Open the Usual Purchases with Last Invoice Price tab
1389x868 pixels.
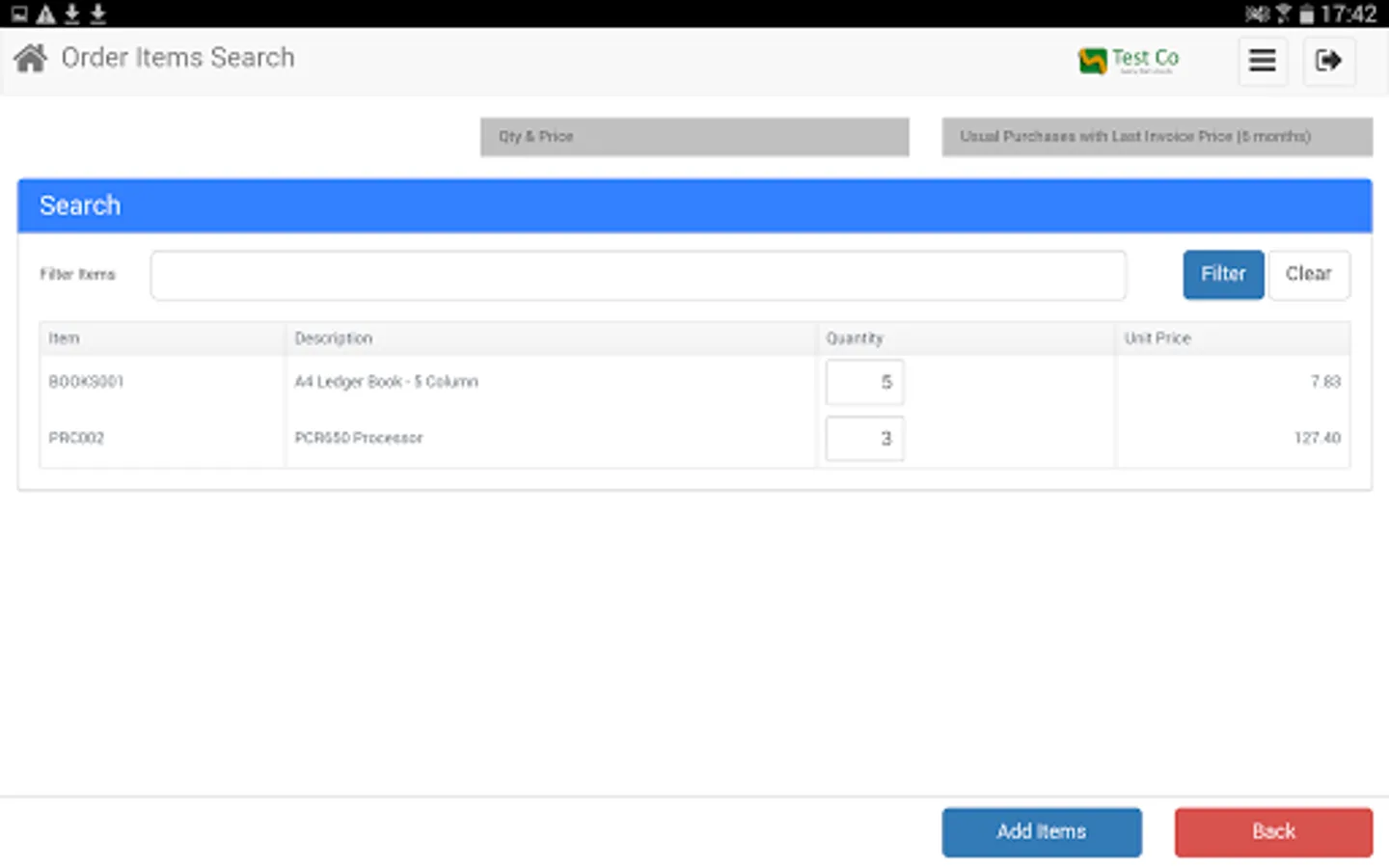[x=1157, y=136]
